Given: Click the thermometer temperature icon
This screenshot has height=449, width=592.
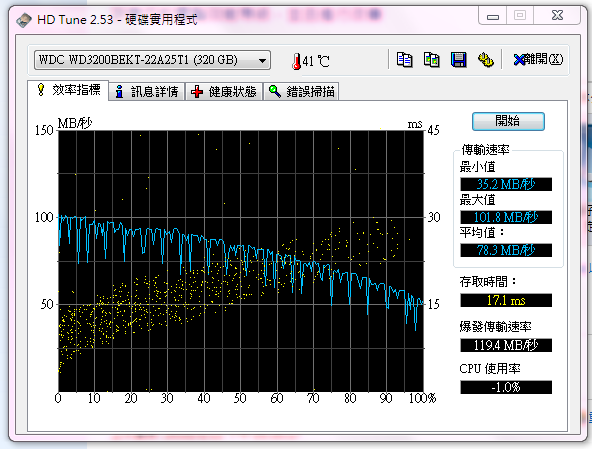Looking at the screenshot, I should 297,61.
